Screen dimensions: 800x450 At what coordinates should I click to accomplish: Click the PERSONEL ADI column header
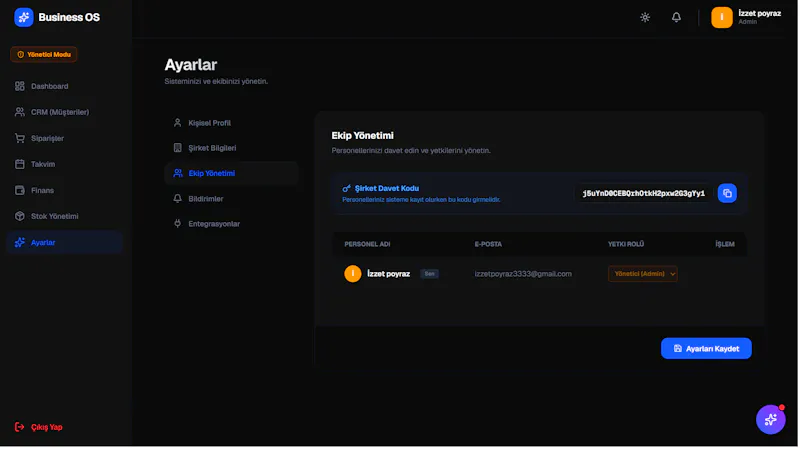pyautogui.click(x=368, y=244)
